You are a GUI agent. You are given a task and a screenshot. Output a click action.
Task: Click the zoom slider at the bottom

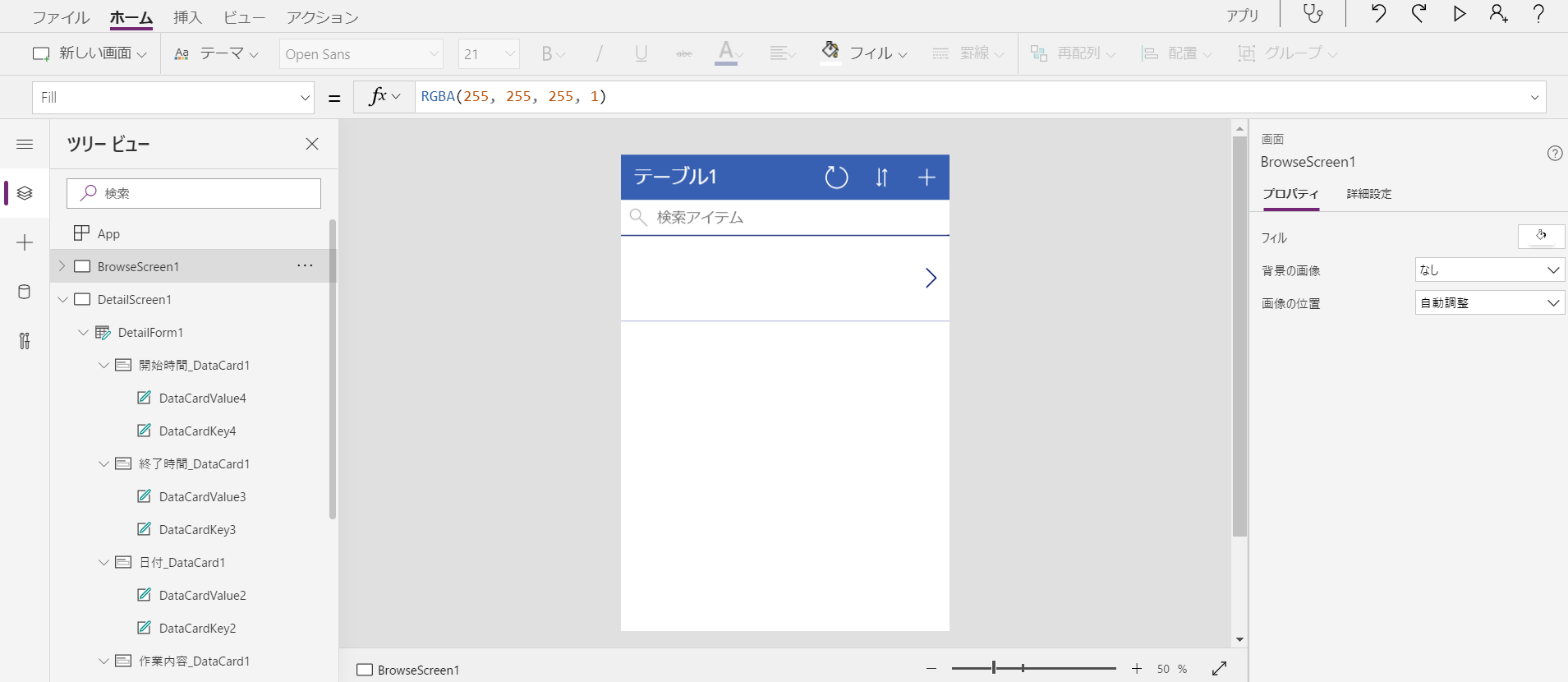[x=1033, y=669]
